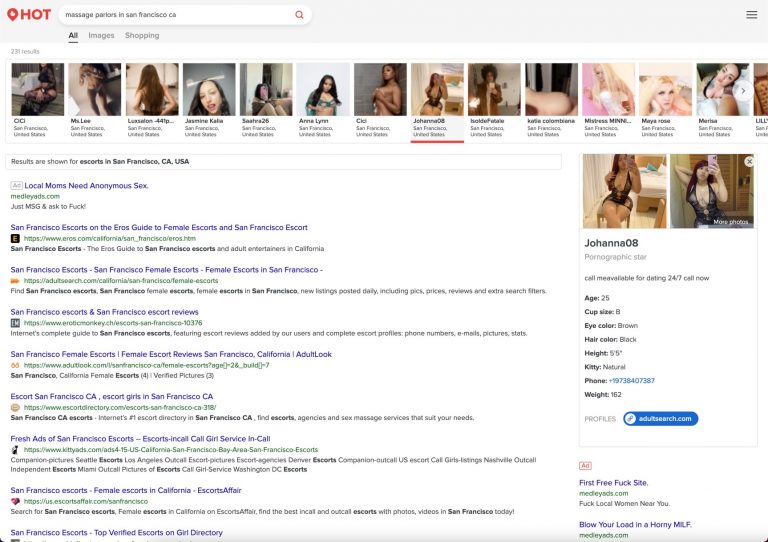Click the 'Age: 25' profile row

597,298
